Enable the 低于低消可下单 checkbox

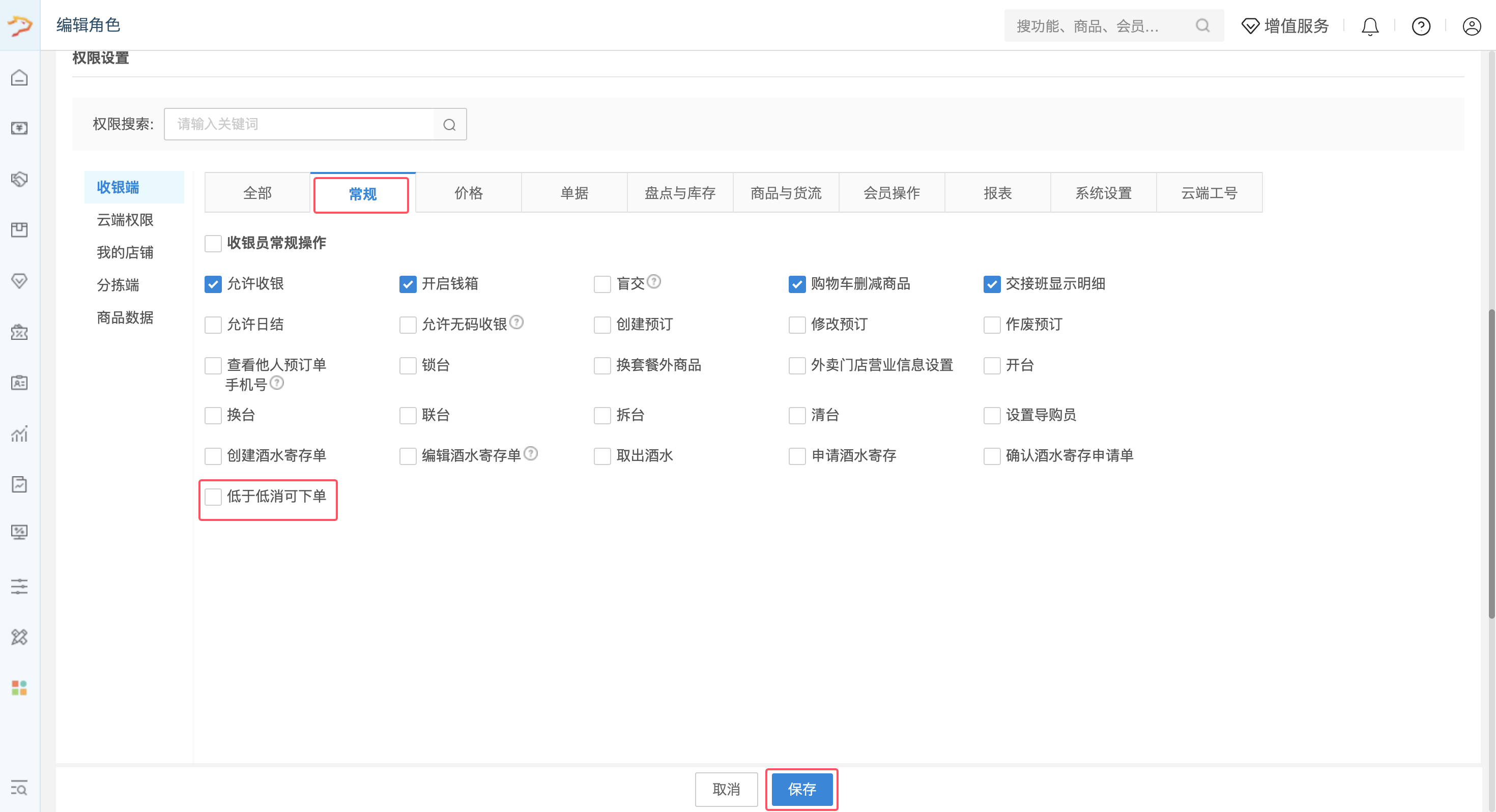tap(213, 497)
